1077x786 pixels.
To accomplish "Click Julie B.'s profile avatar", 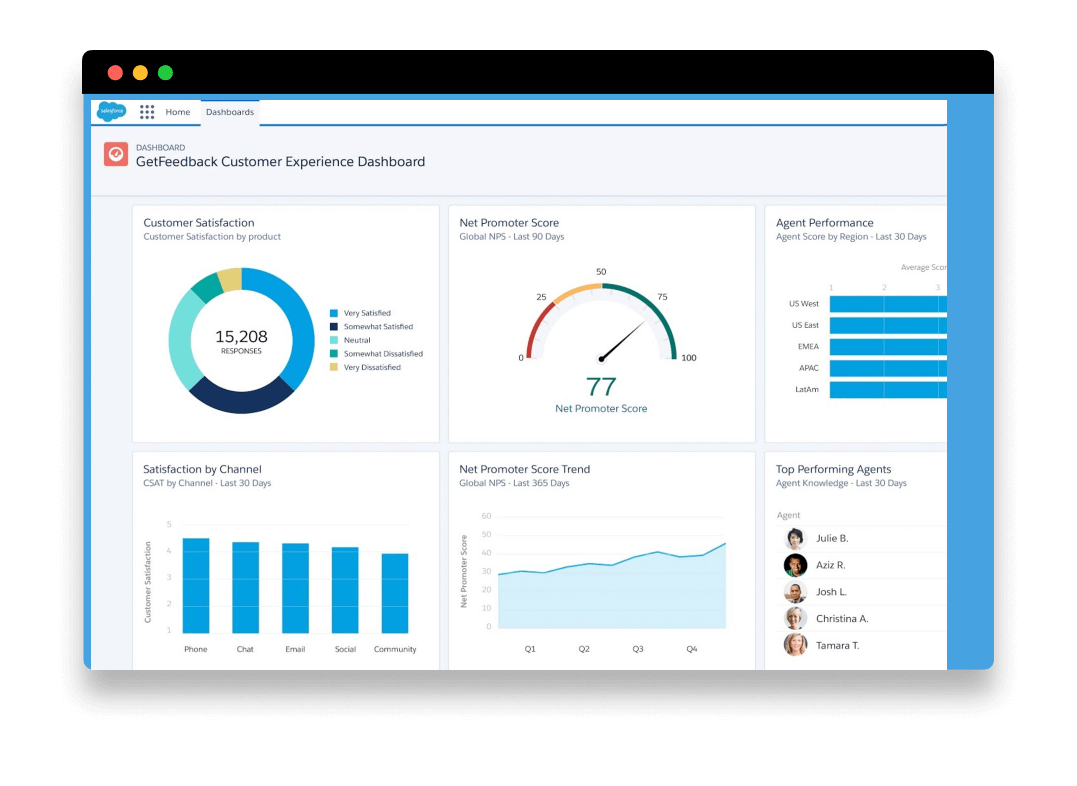I will [794, 538].
